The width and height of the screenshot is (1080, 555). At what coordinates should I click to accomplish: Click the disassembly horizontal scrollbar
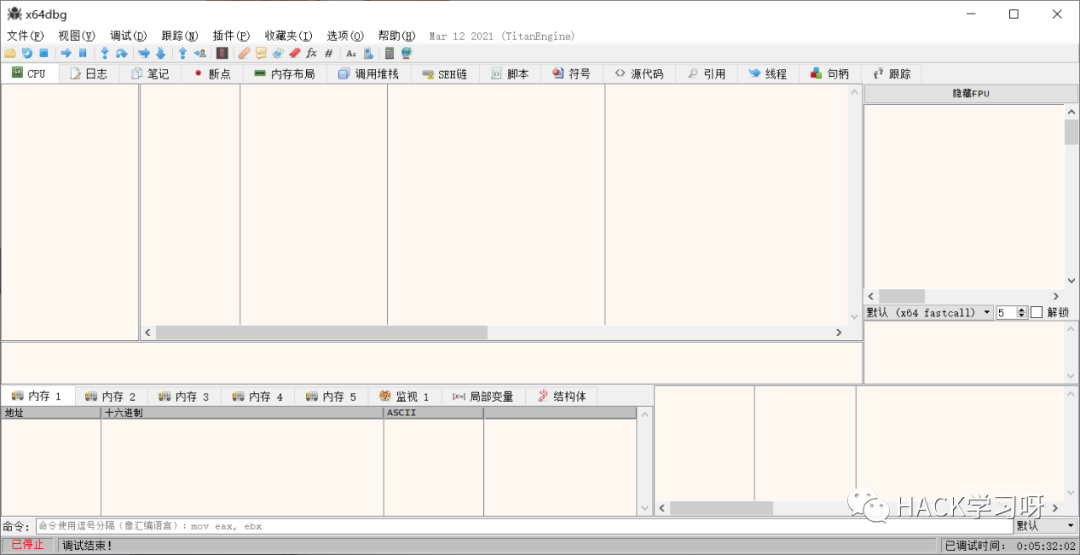(x=320, y=332)
